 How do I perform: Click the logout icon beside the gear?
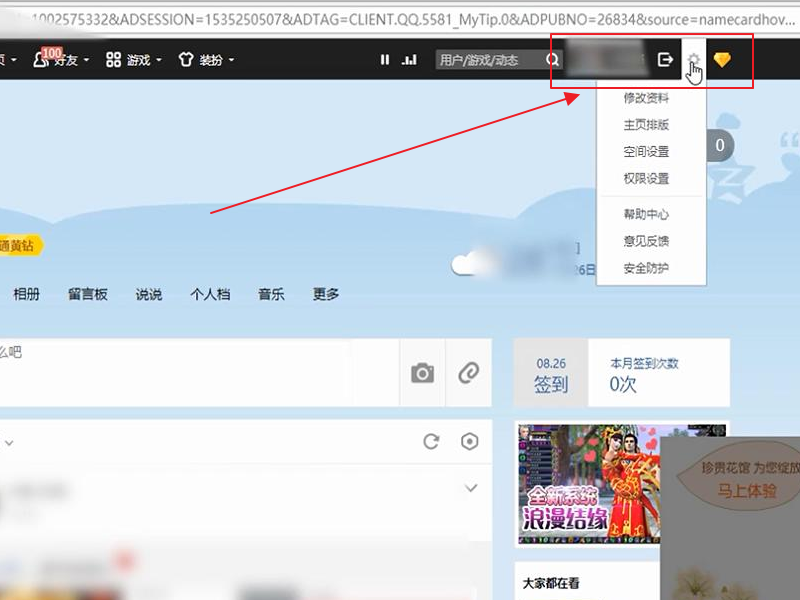click(666, 59)
